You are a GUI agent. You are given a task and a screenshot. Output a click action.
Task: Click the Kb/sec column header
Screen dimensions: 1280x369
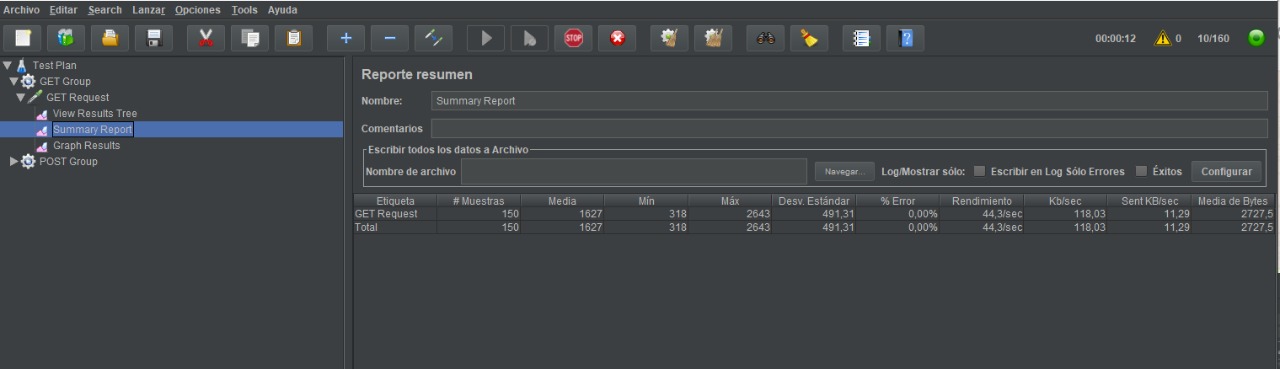[1065, 201]
